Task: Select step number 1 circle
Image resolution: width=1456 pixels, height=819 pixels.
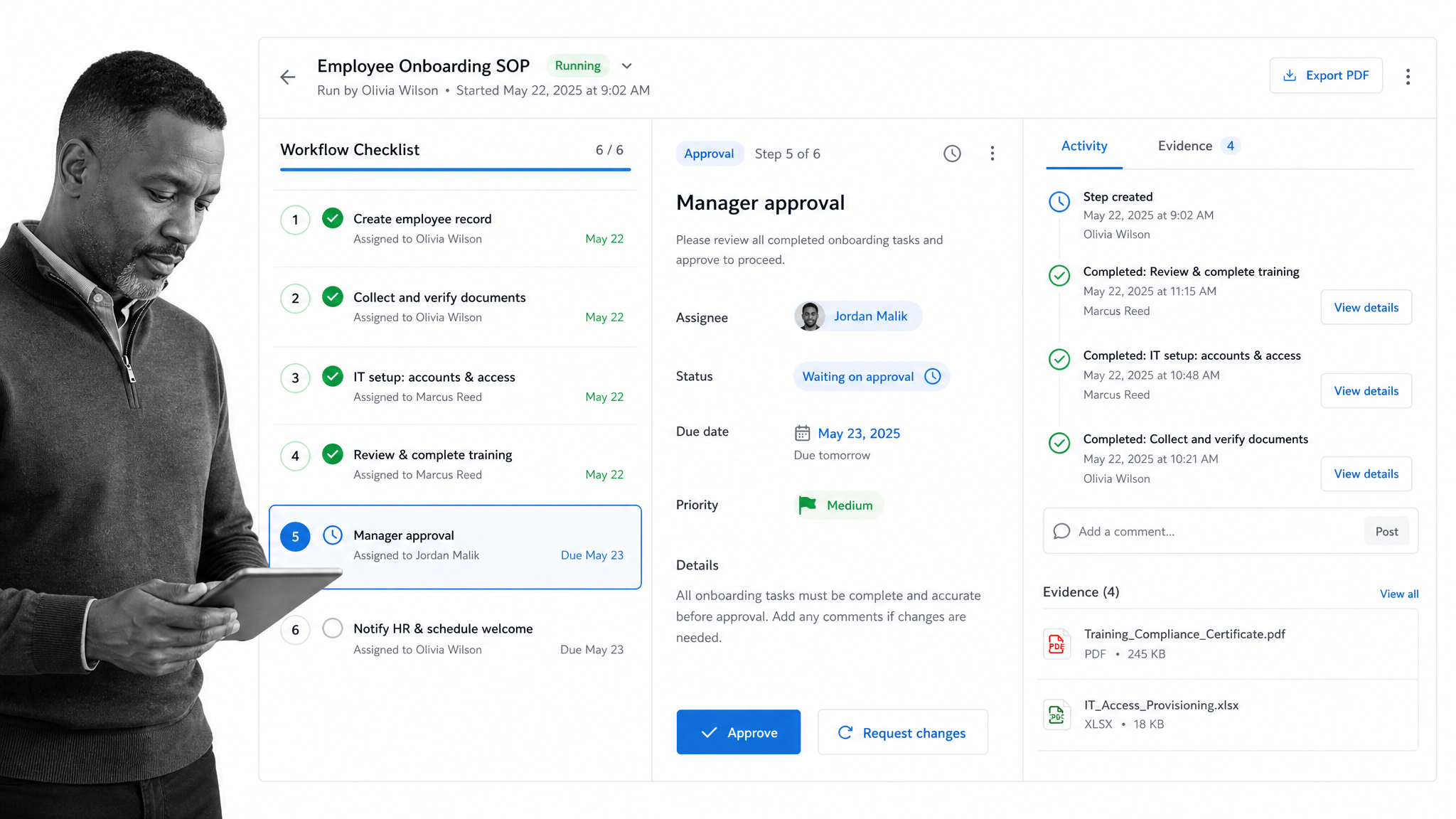Action: (x=295, y=220)
